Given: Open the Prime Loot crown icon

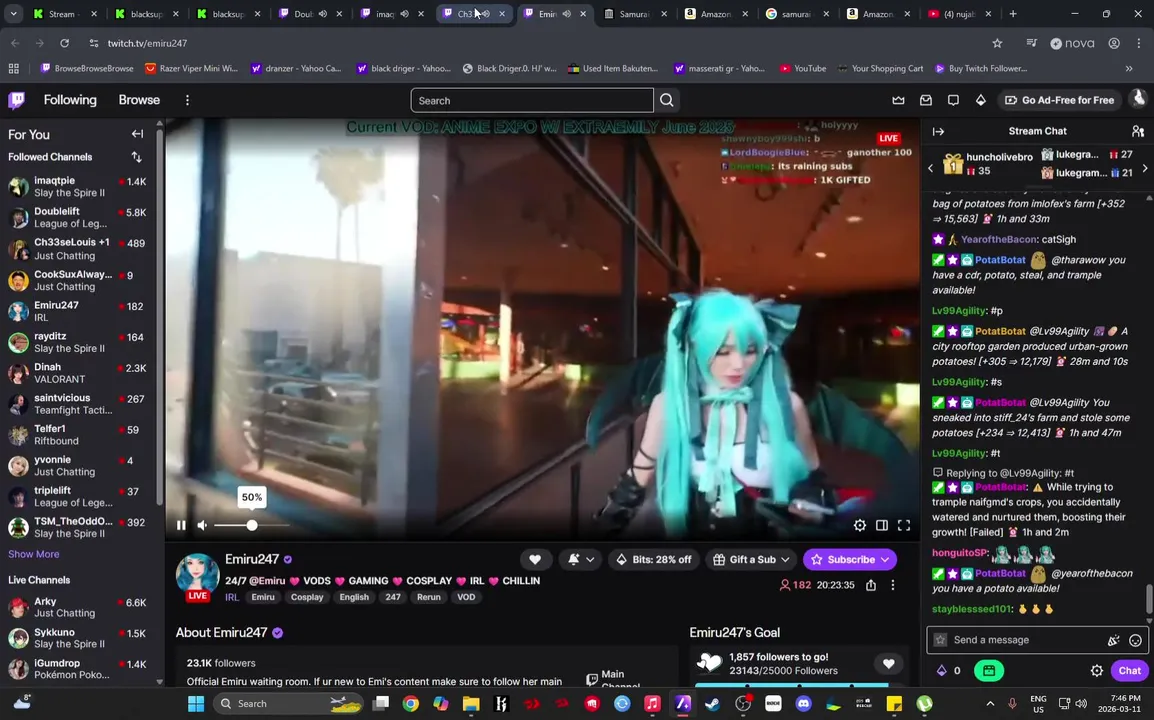Looking at the screenshot, I should [898, 100].
